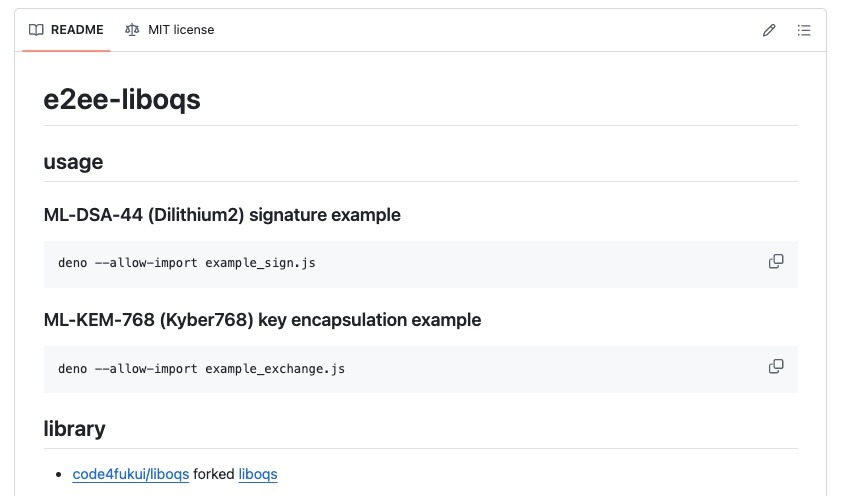Copy the example_exchange.js deno command
The width and height of the screenshot is (845, 496).
coord(776,367)
